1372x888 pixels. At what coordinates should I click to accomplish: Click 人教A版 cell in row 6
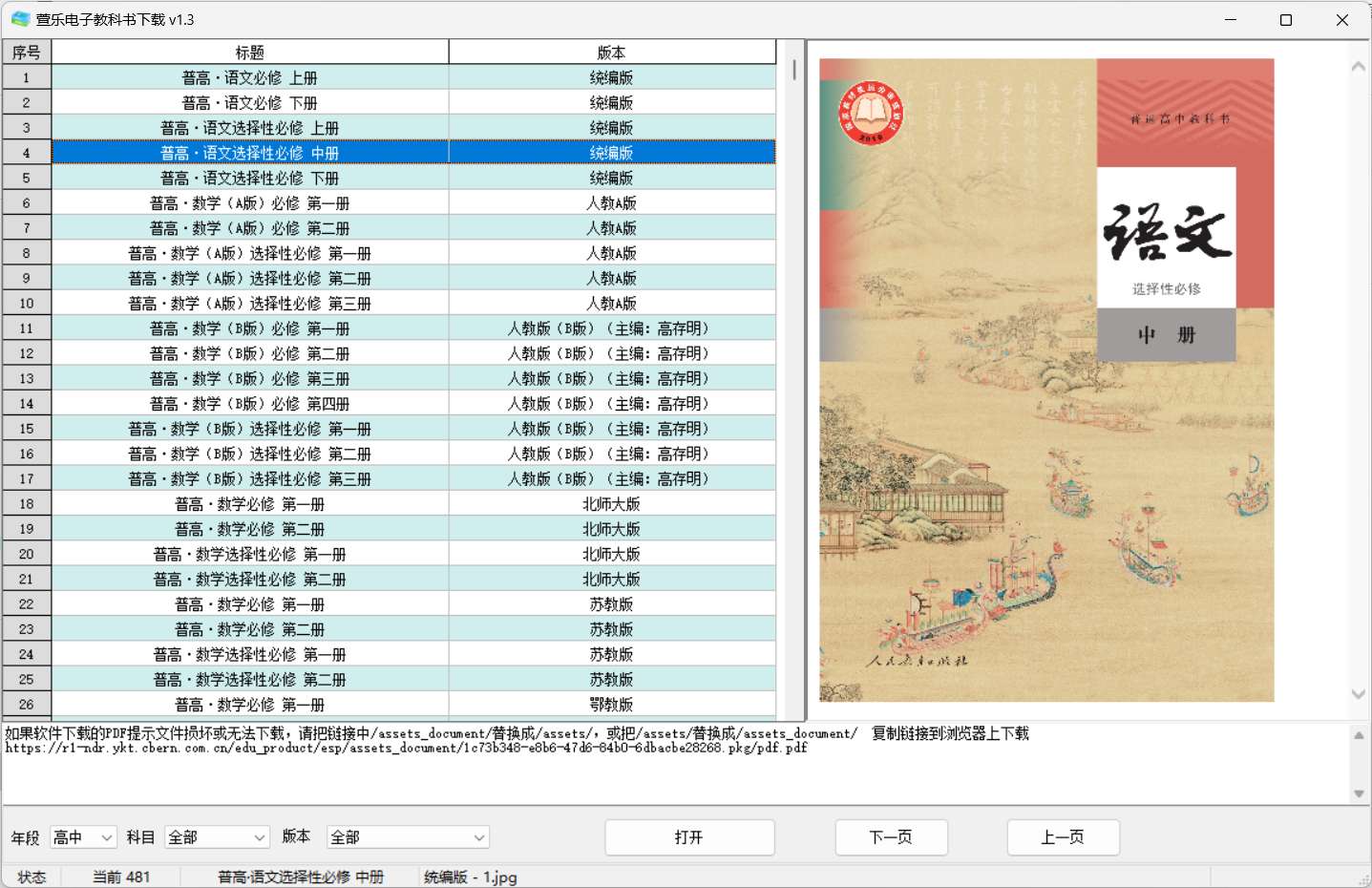(612, 203)
